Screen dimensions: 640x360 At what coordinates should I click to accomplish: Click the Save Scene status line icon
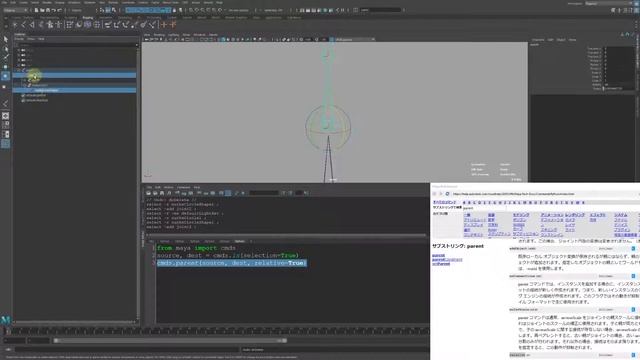[x=48, y=10]
